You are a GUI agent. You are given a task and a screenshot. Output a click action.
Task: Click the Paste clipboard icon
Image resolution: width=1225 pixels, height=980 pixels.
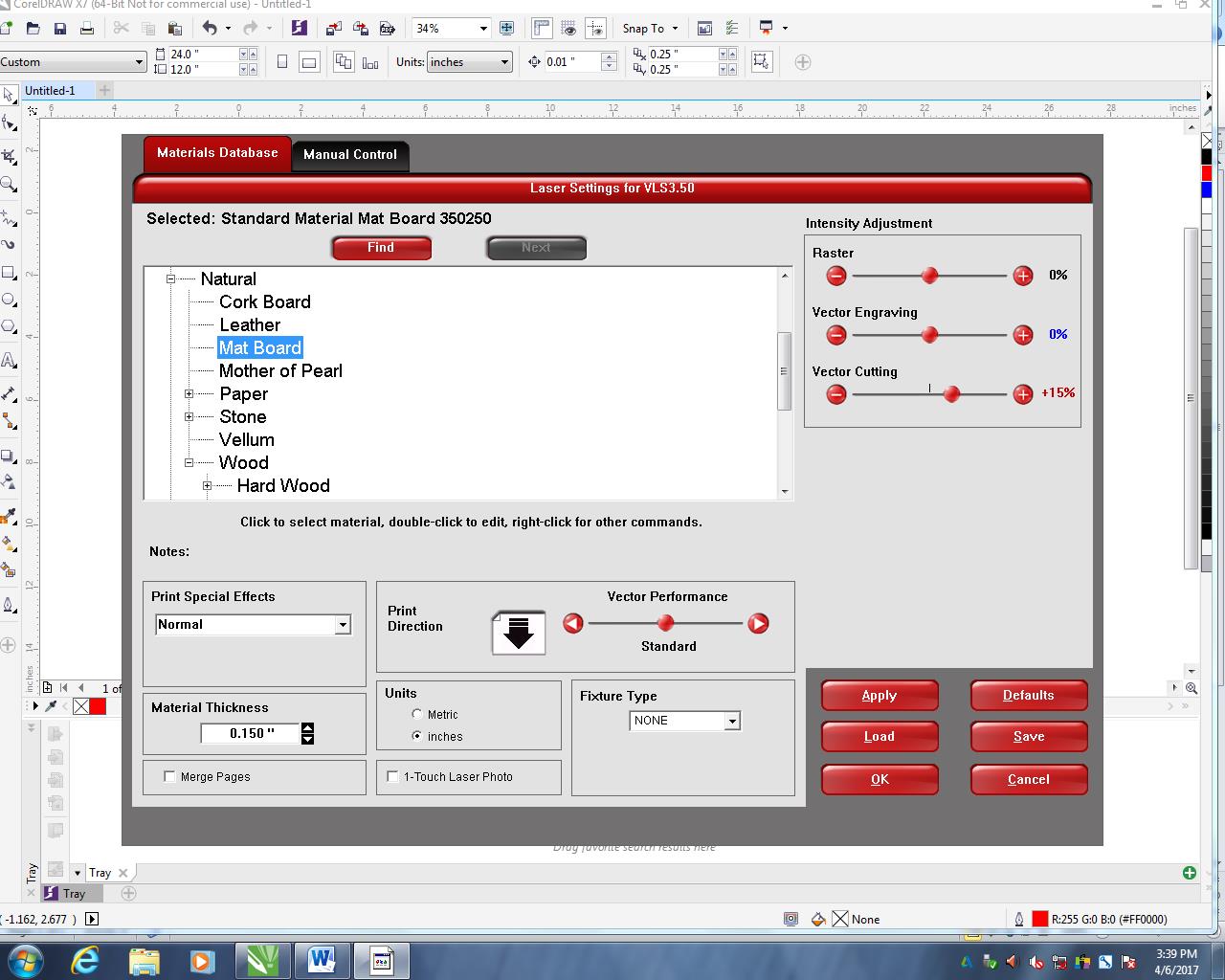(174, 29)
